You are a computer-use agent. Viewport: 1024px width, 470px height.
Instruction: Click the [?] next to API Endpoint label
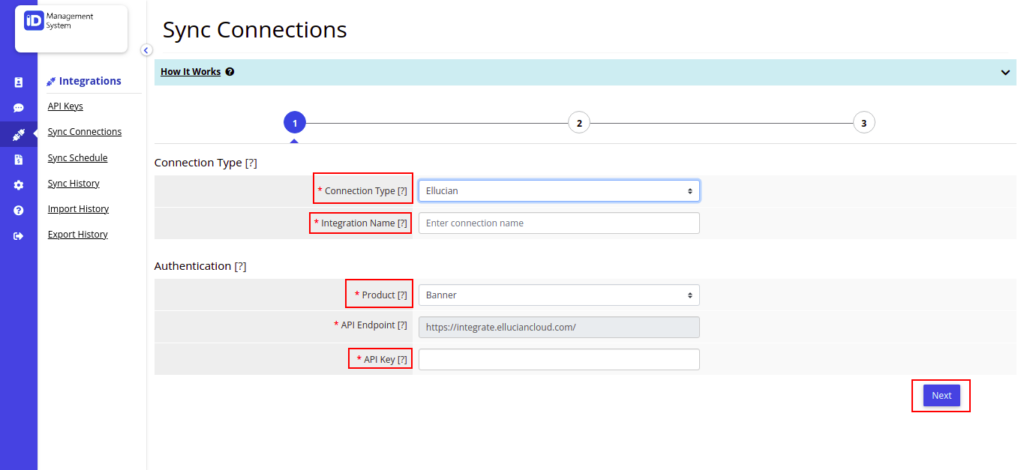402,325
